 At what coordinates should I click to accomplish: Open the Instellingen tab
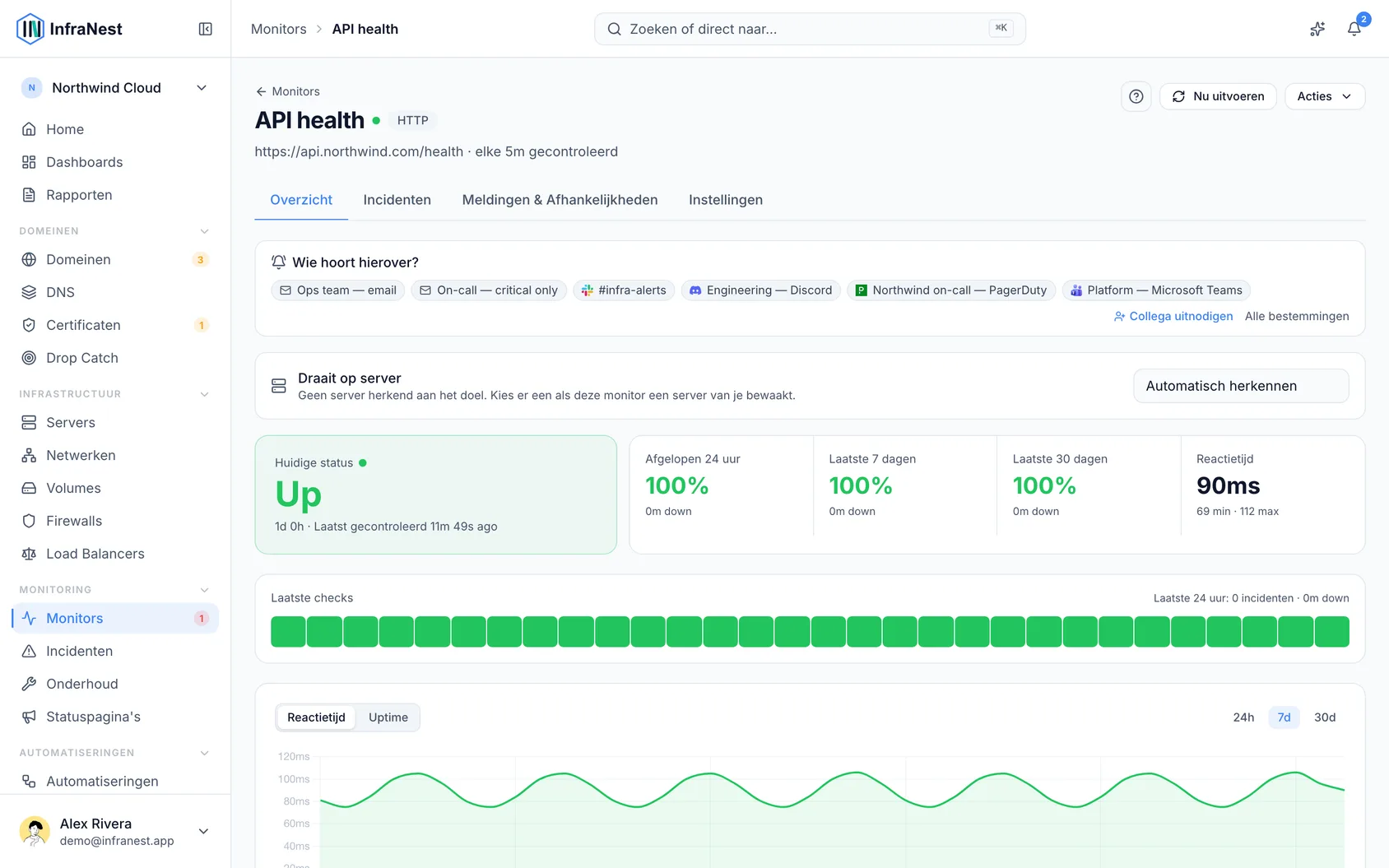coord(725,200)
